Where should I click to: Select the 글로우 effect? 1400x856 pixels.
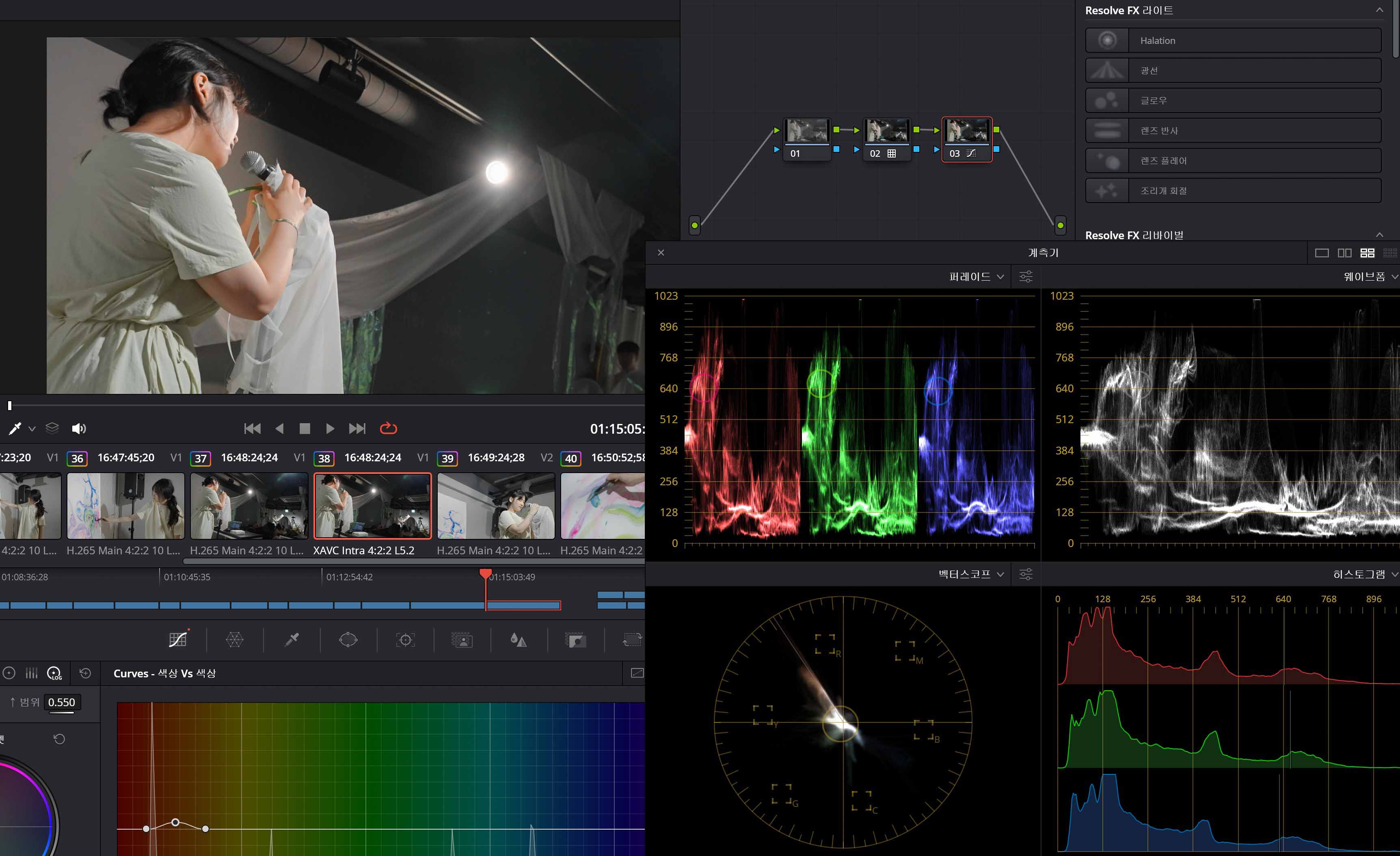pyautogui.click(x=1233, y=101)
